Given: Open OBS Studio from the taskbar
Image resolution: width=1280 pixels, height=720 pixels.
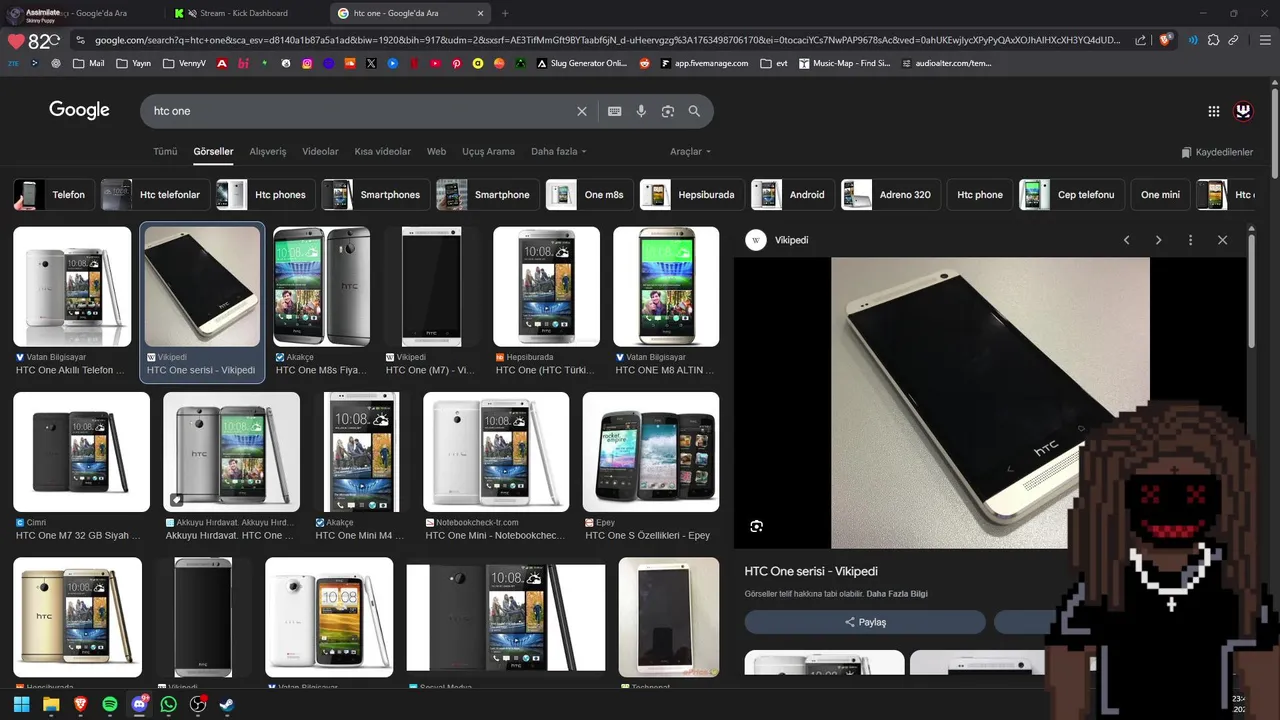Looking at the screenshot, I should (x=198, y=704).
